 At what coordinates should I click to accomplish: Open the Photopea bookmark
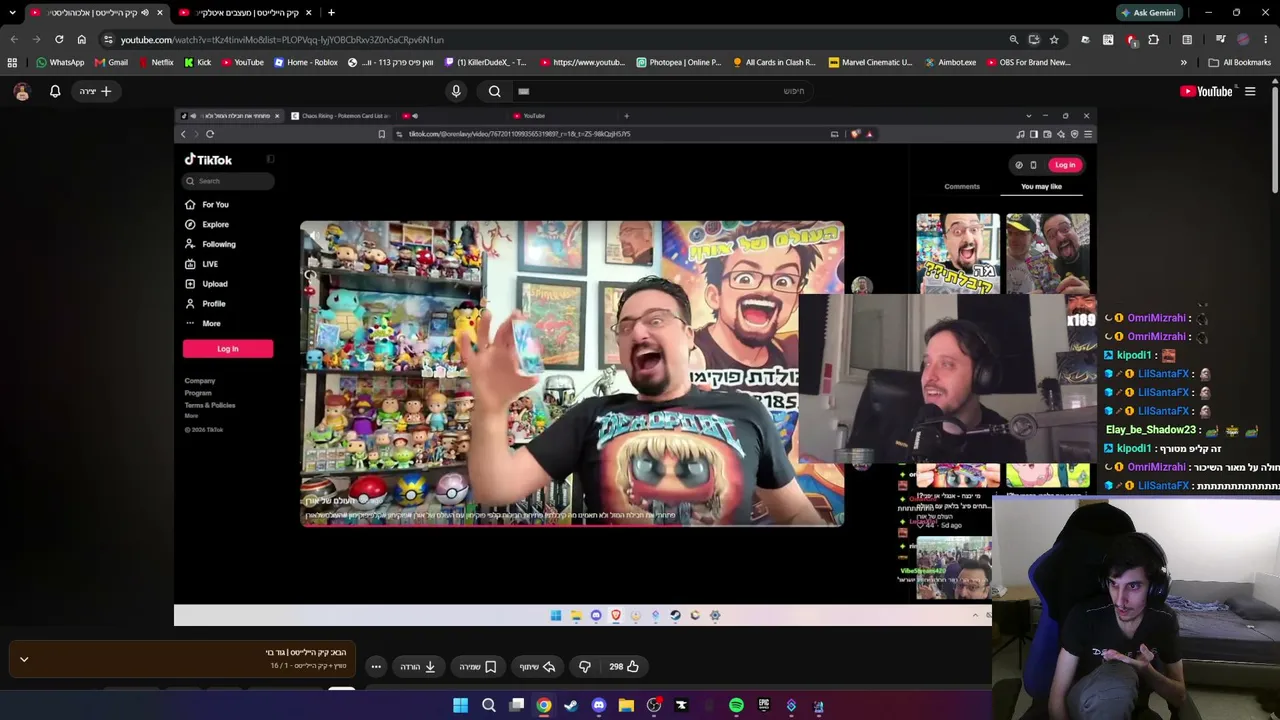(678, 62)
